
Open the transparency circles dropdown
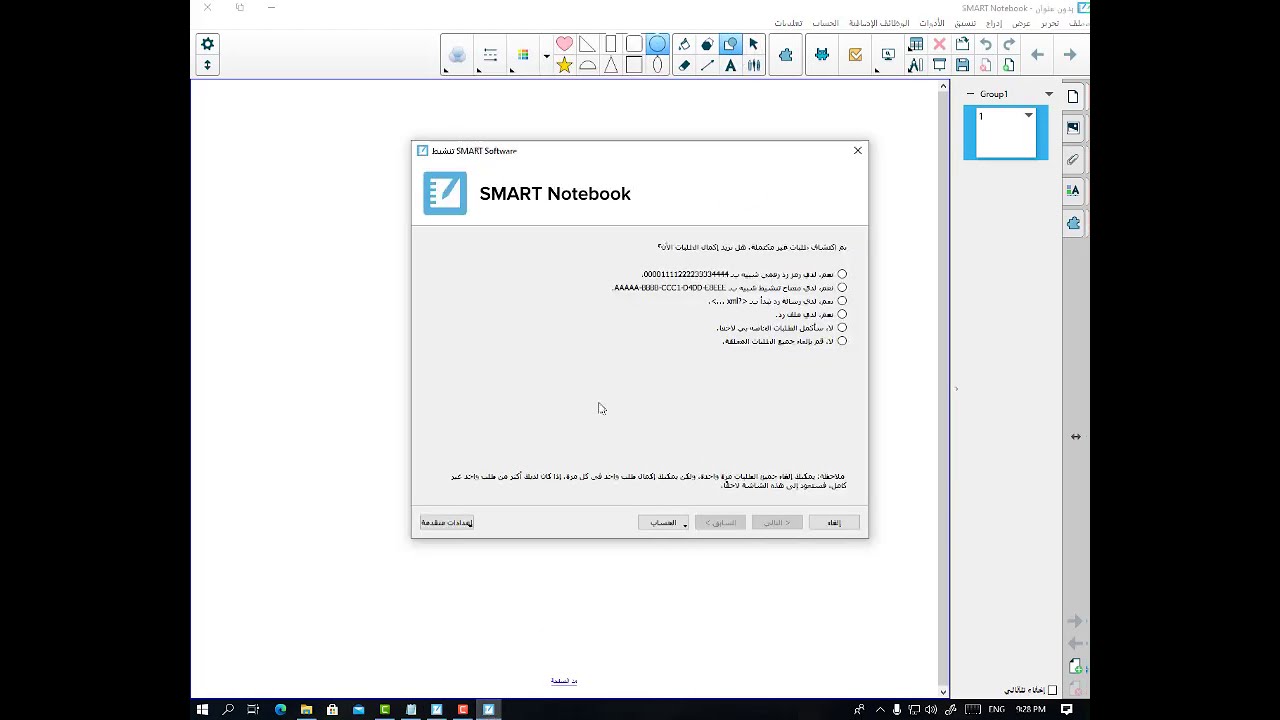[x=457, y=55]
